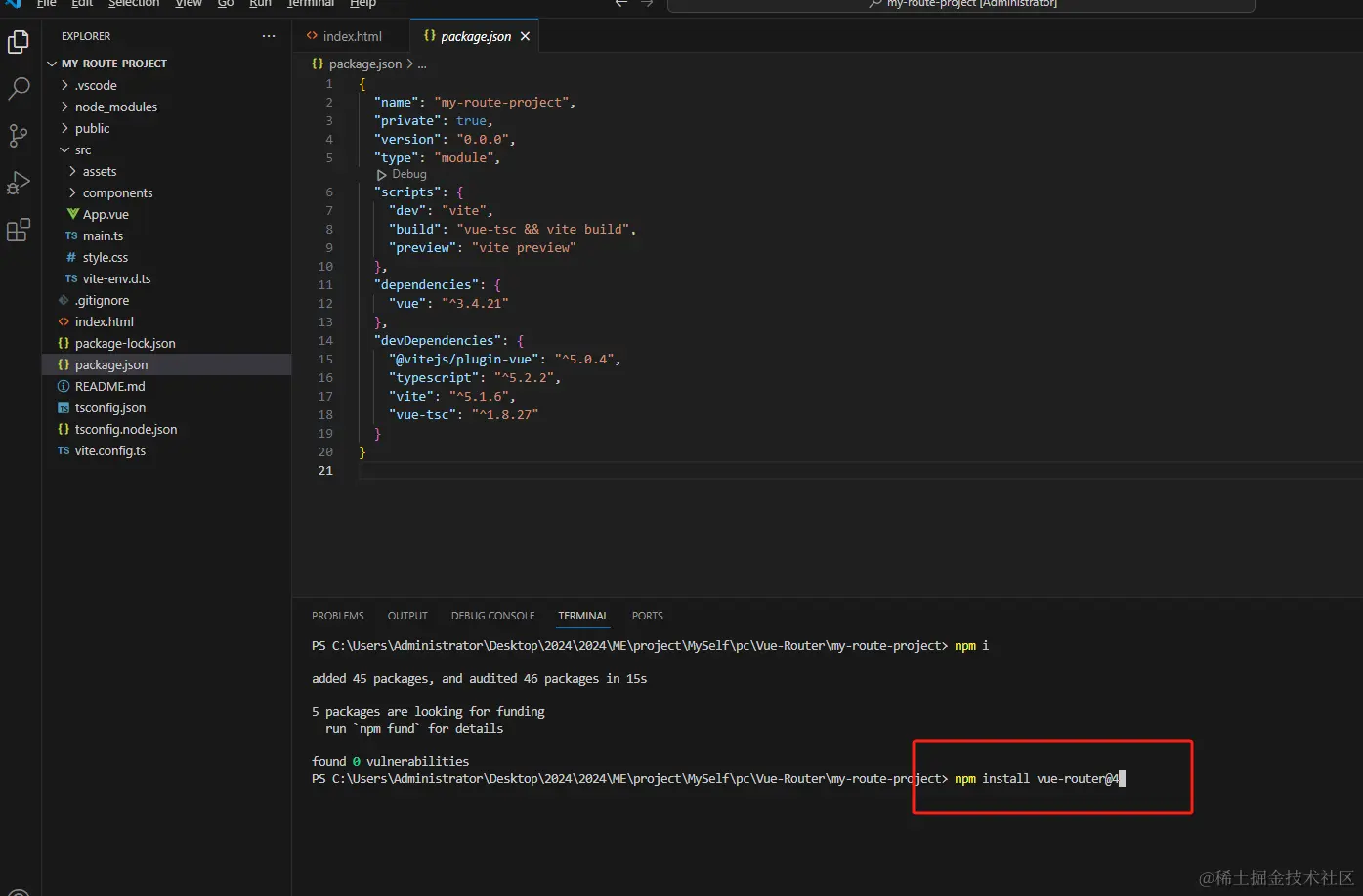The height and width of the screenshot is (896, 1363).
Task: Click the hash icon beside style.css
Action: click(71, 257)
